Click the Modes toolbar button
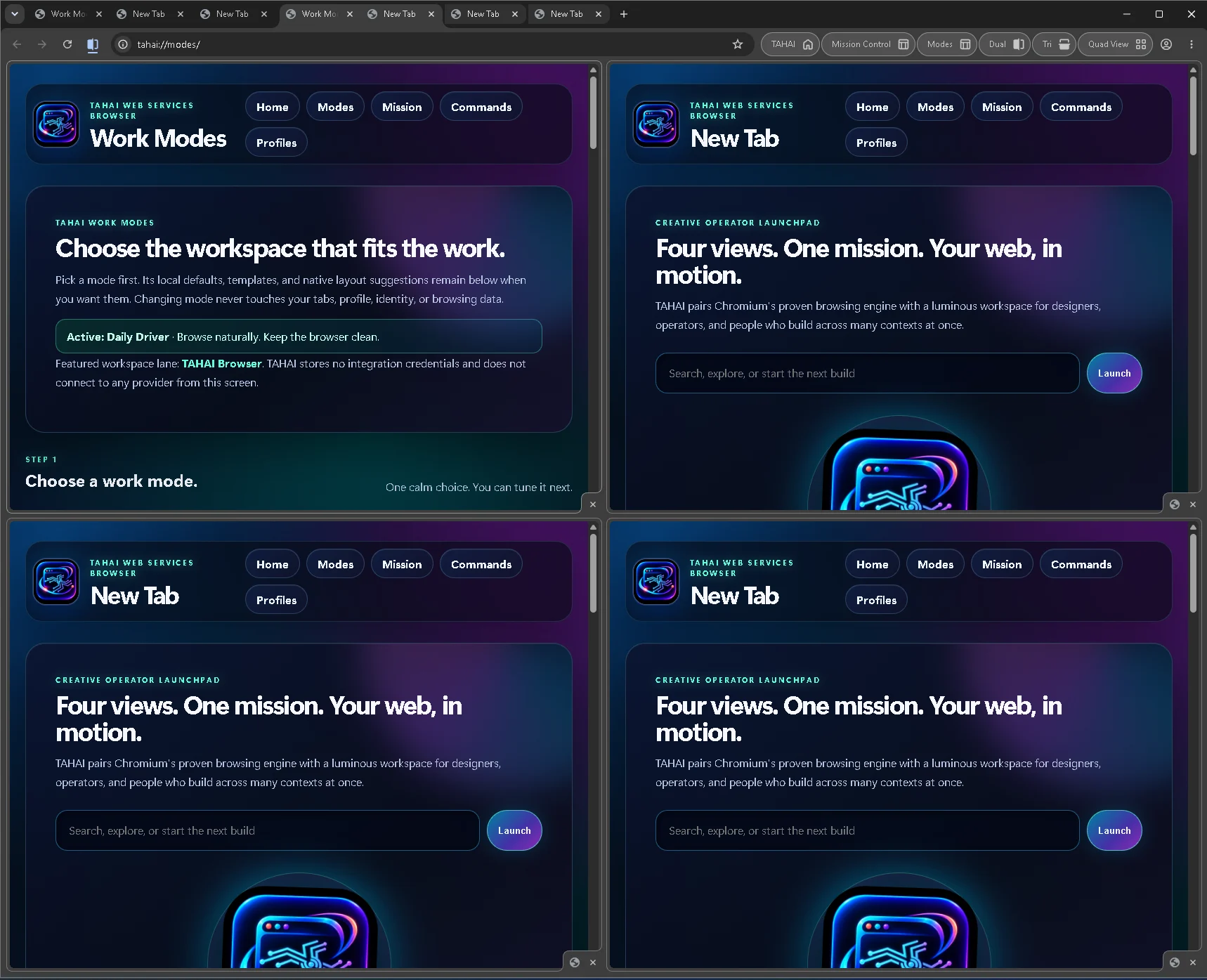This screenshot has width=1207, height=980. point(948,44)
